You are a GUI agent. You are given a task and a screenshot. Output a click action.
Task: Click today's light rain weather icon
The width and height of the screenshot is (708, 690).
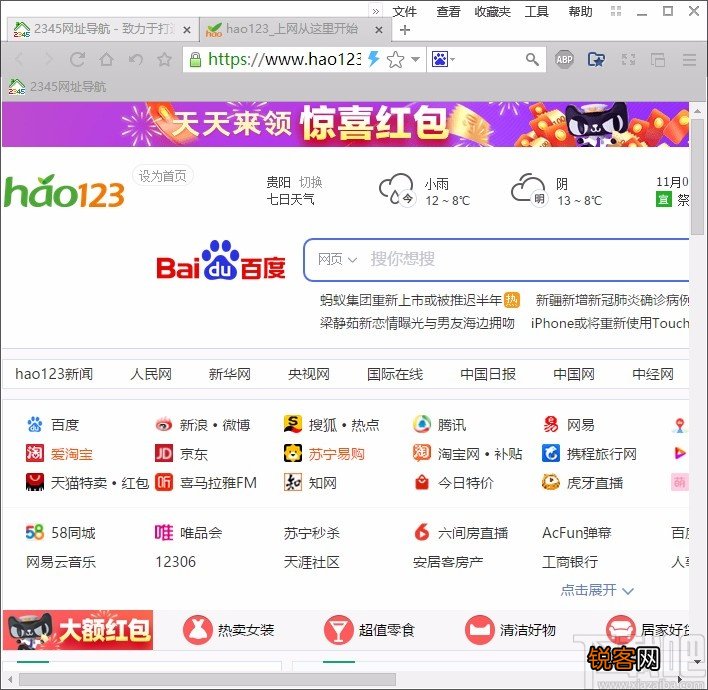tap(396, 189)
